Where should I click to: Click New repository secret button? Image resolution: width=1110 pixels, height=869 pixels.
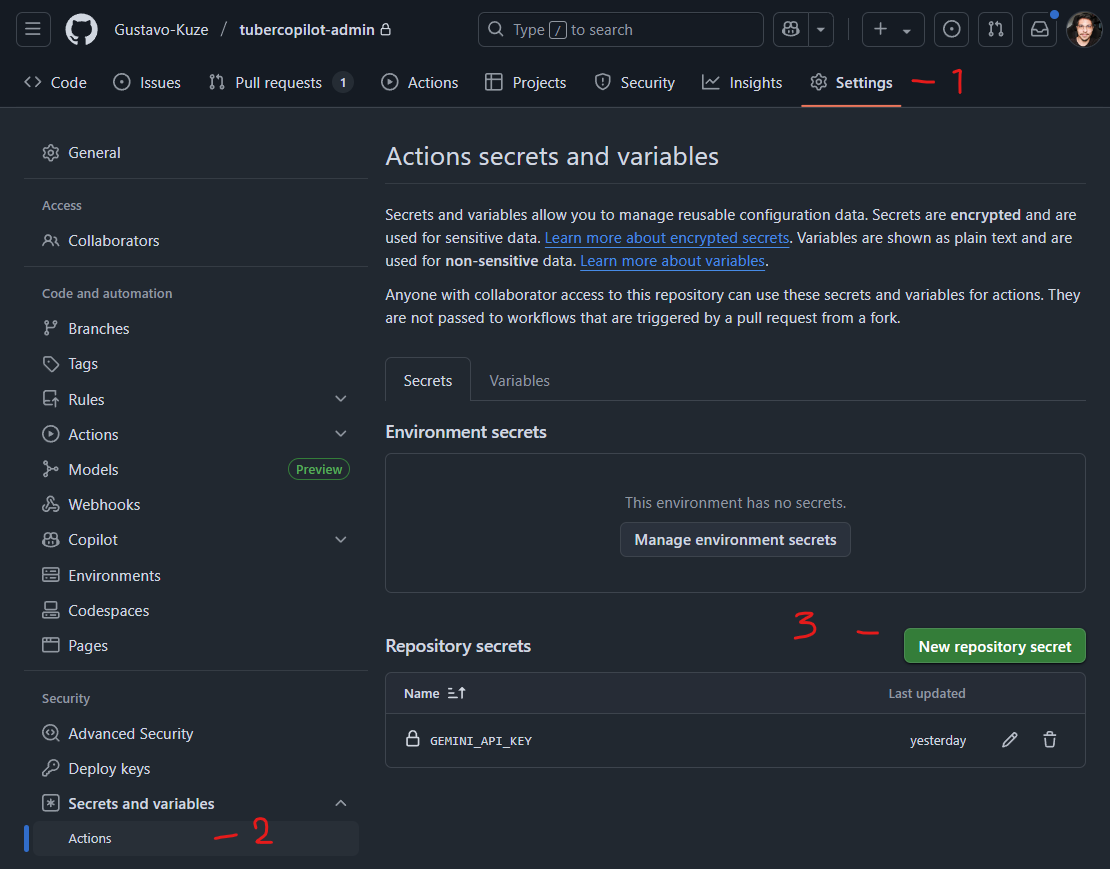[x=995, y=646]
